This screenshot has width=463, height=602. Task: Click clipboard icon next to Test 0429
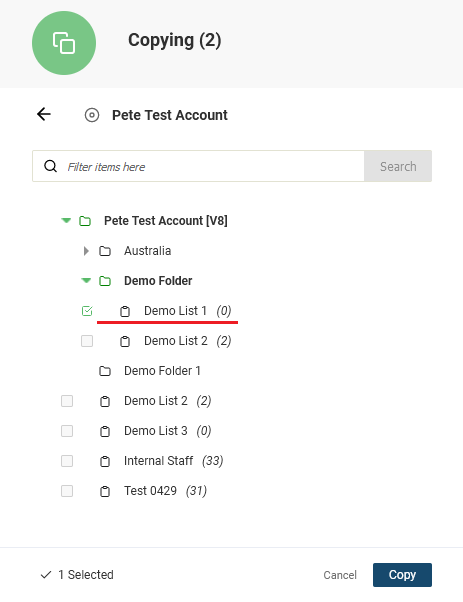[105, 491]
